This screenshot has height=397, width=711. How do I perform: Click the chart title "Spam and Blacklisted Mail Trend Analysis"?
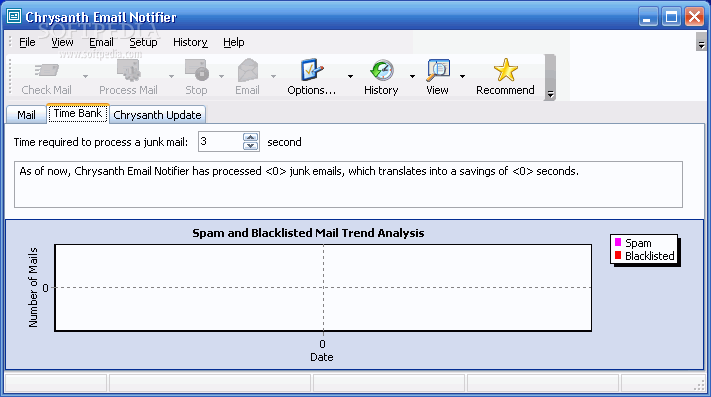[308, 233]
